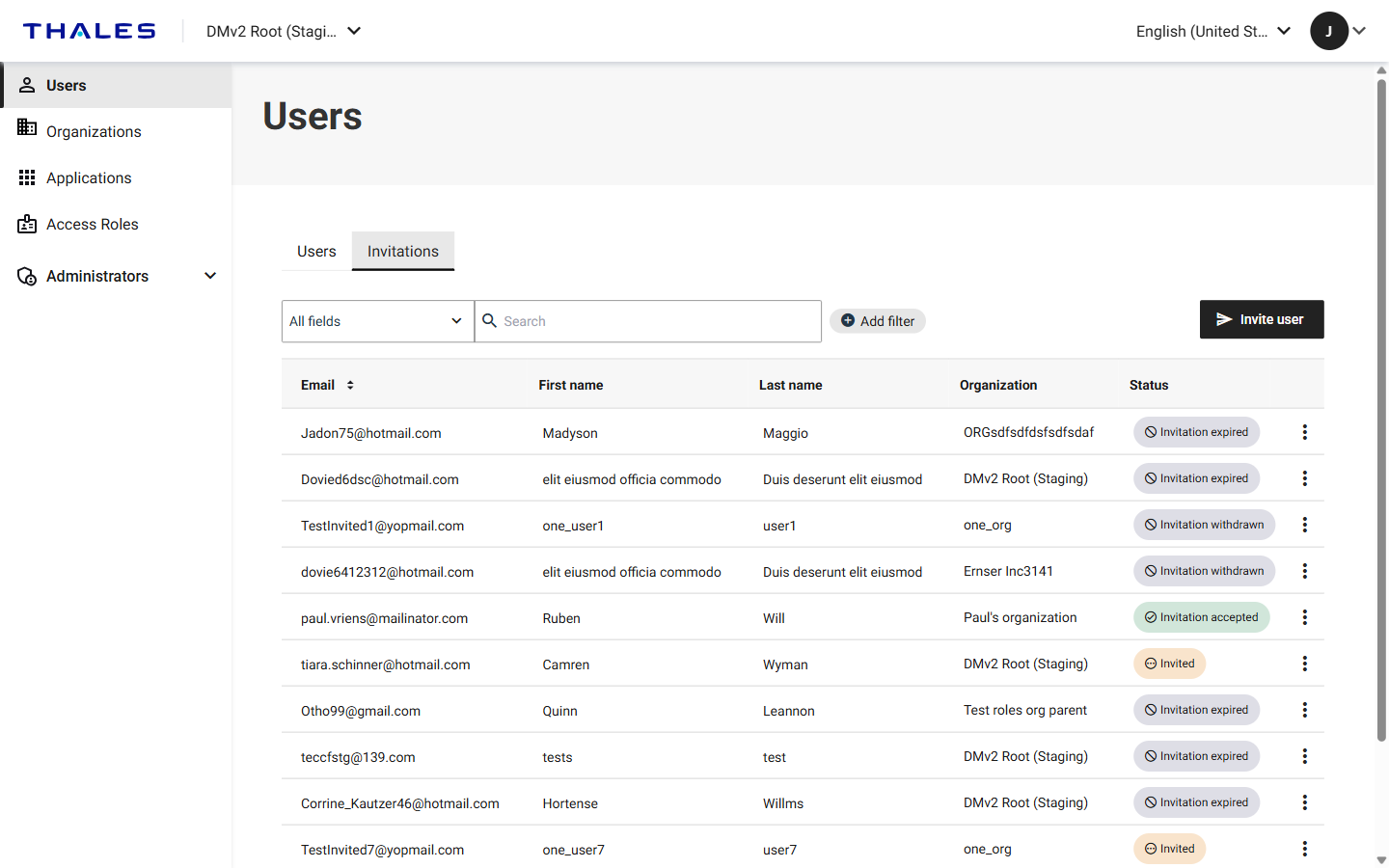The height and width of the screenshot is (868, 1389).
Task: Open Applications in the sidebar
Action: [x=116, y=177]
